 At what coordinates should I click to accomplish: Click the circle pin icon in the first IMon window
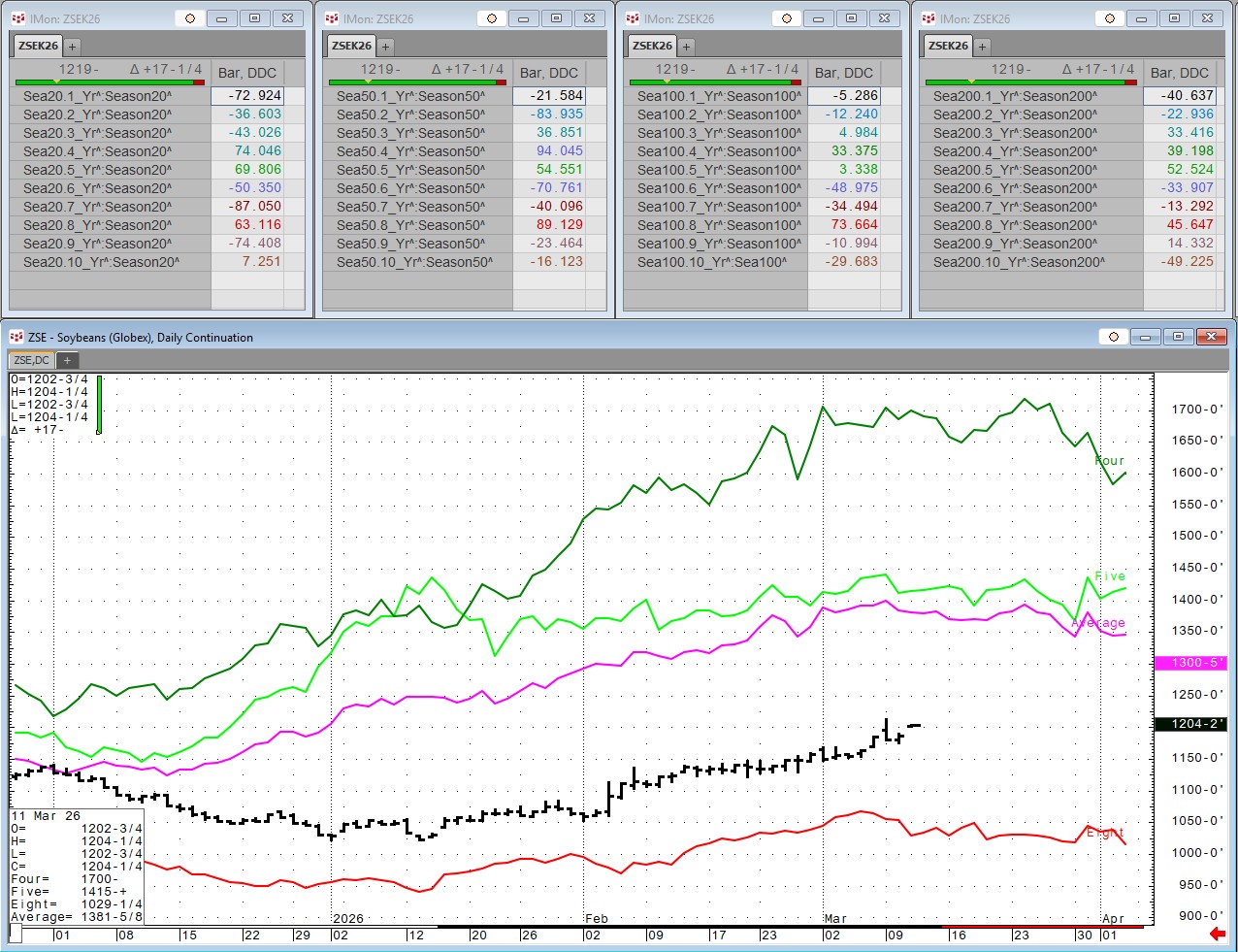coord(190,18)
